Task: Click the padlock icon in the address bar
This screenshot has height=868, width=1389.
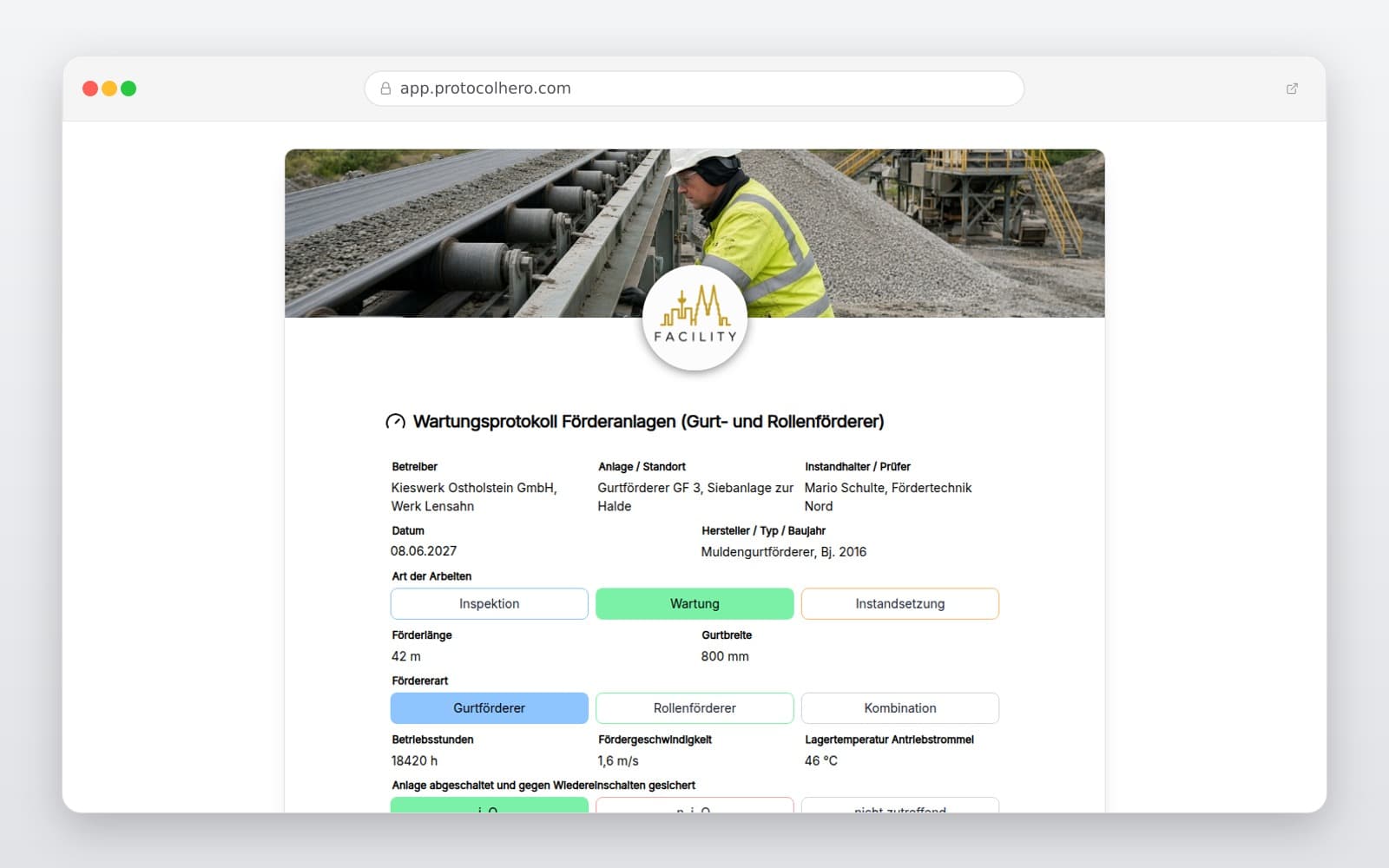Action: pyautogui.click(x=385, y=89)
